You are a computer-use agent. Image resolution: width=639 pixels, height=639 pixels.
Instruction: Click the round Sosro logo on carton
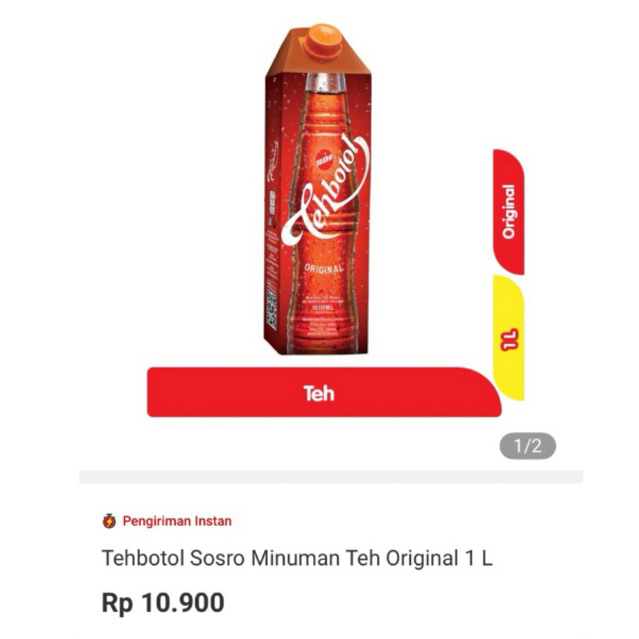(325, 160)
